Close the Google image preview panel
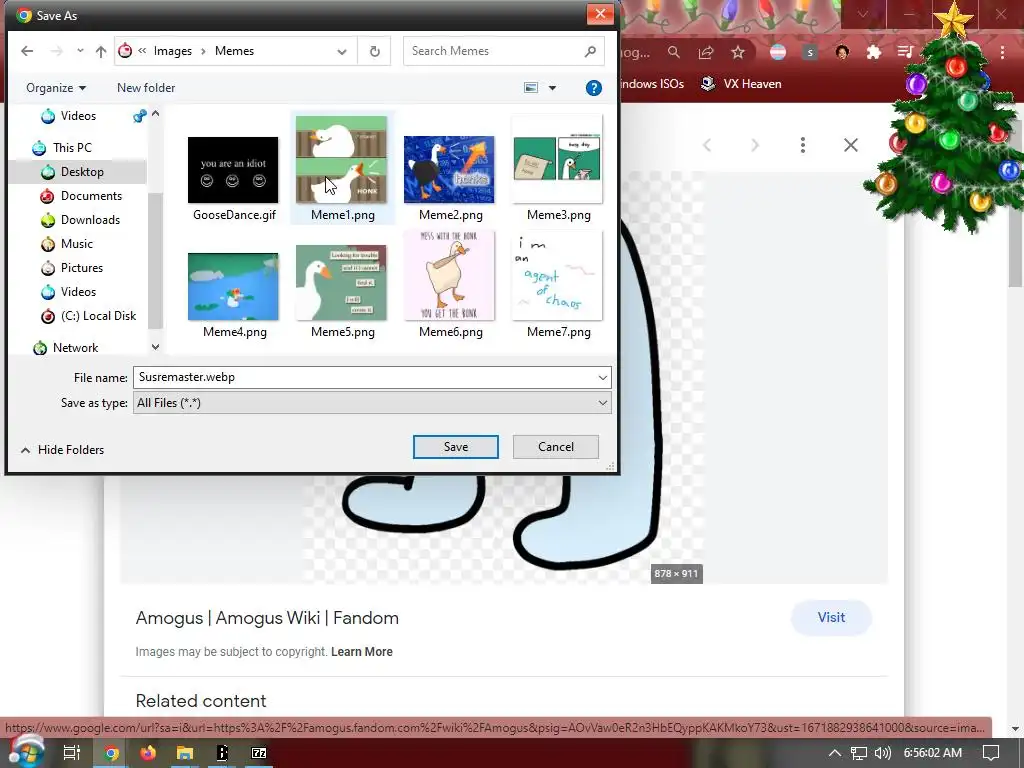The height and width of the screenshot is (768, 1024). point(850,145)
